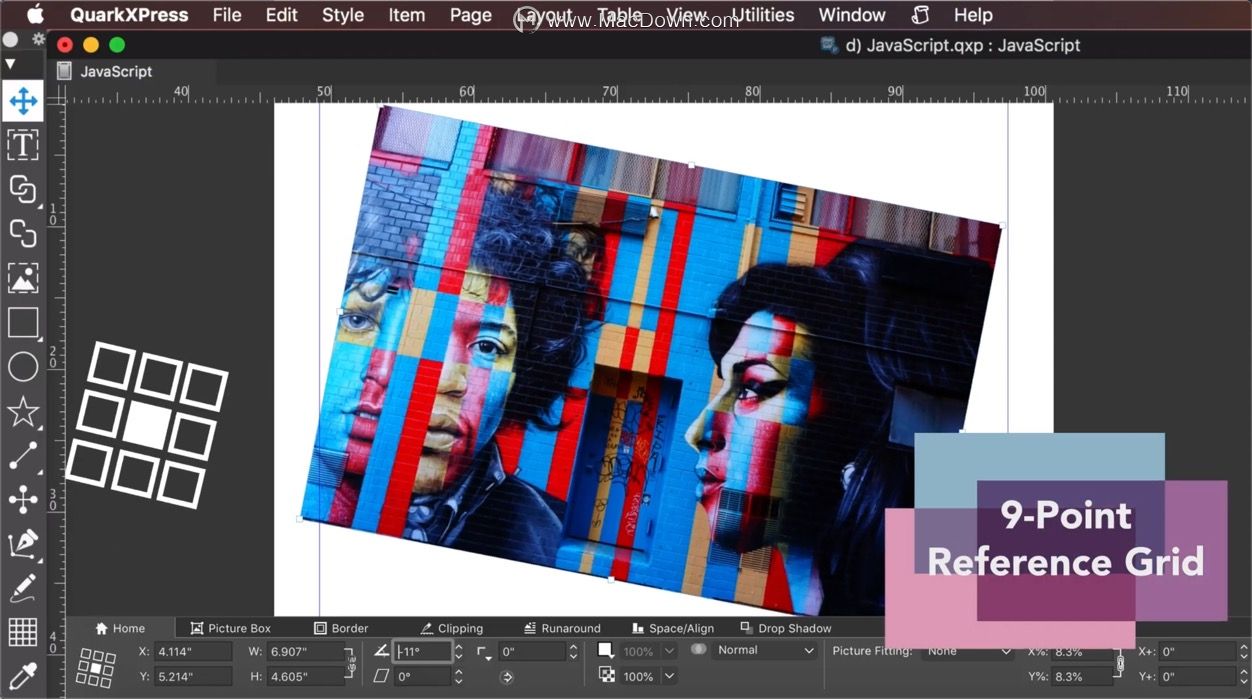
Task: Click the X+ picture offset field
Action: [1197, 651]
